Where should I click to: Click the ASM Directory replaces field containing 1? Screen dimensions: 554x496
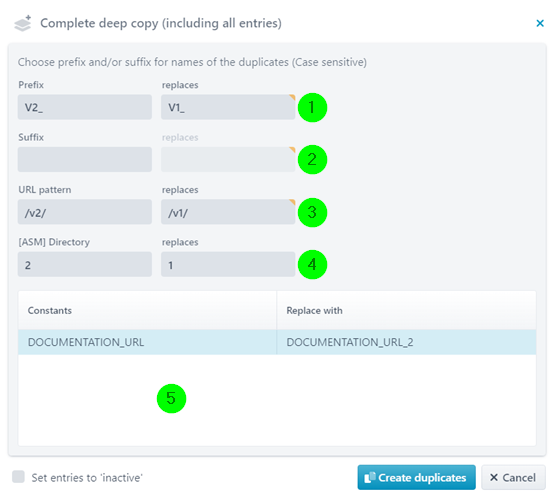coord(228,264)
